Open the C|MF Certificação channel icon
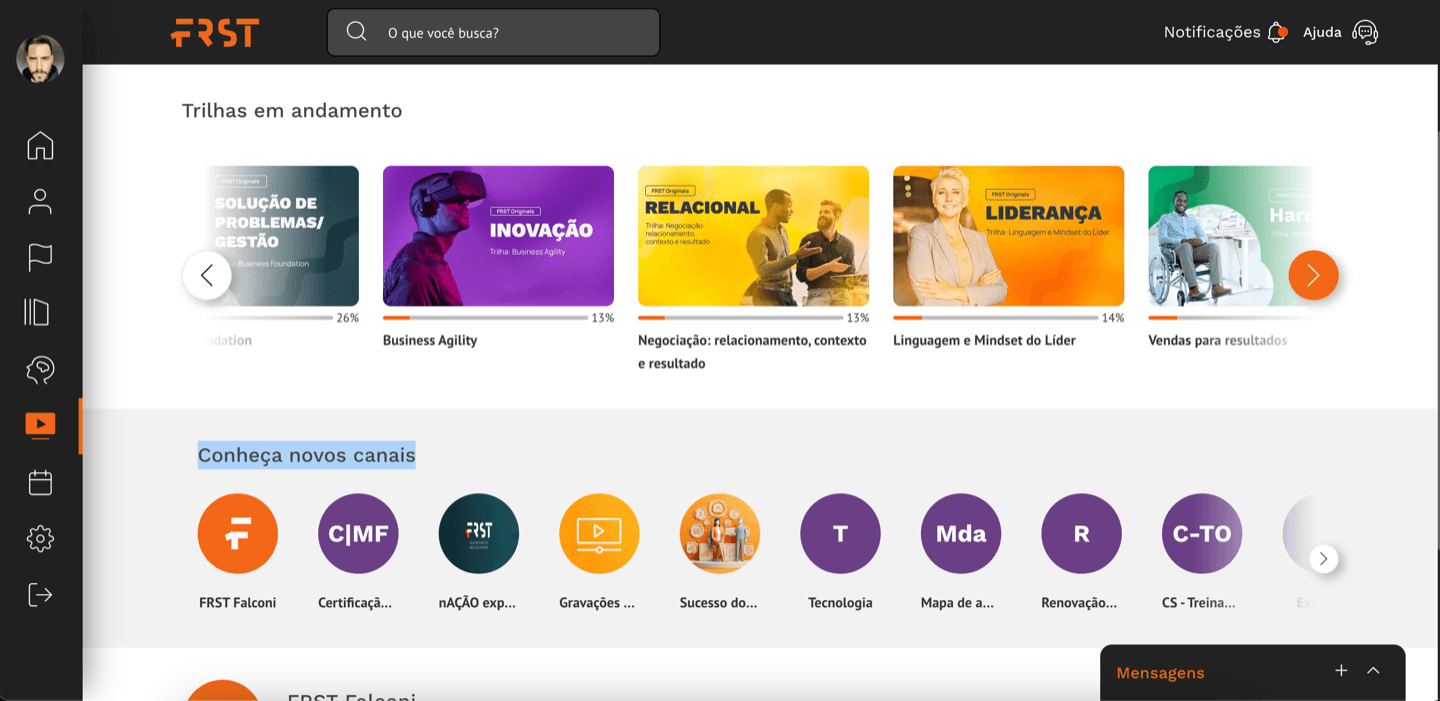1440x701 pixels. [358, 533]
